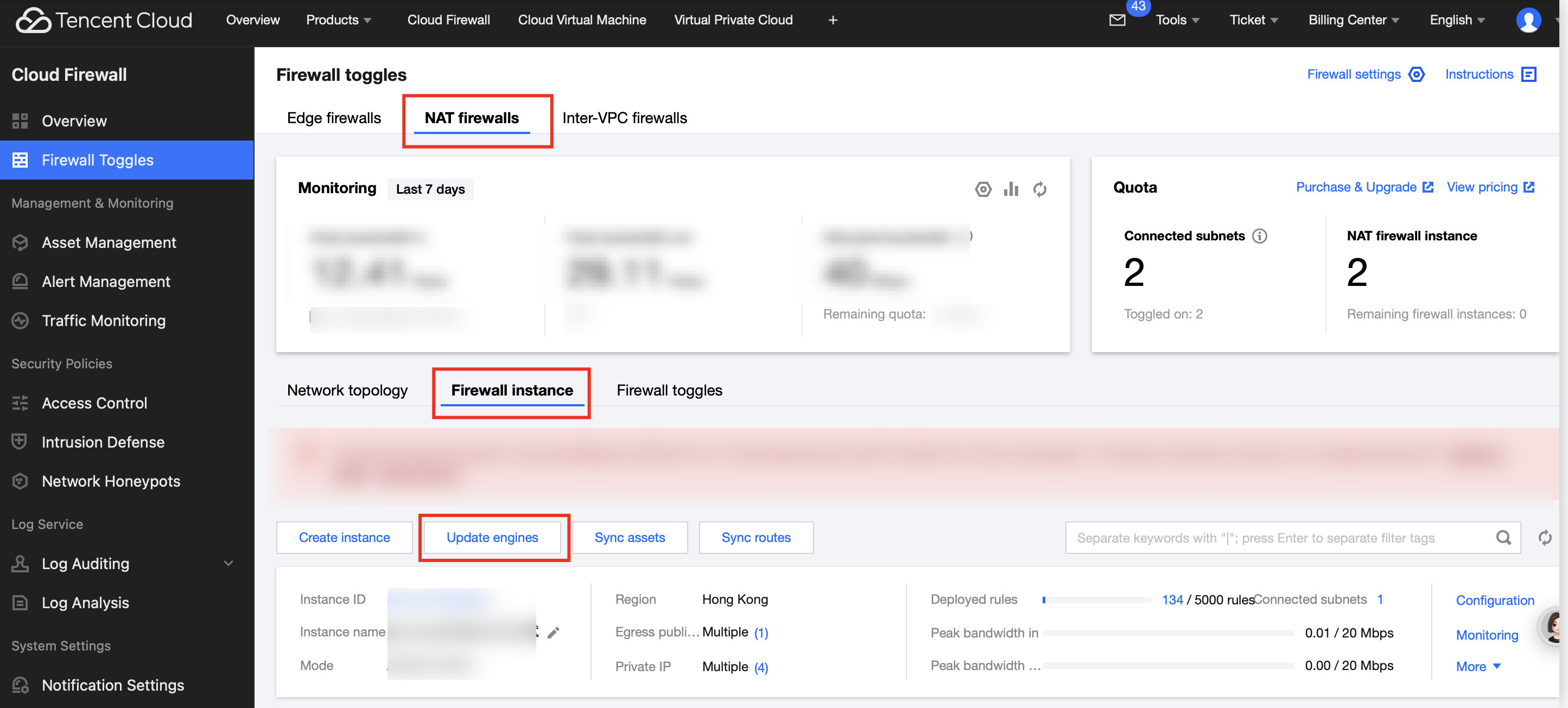Refresh the Monitoring panel data
Image resolution: width=1568 pixels, height=708 pixels.
pos(1040,189)
